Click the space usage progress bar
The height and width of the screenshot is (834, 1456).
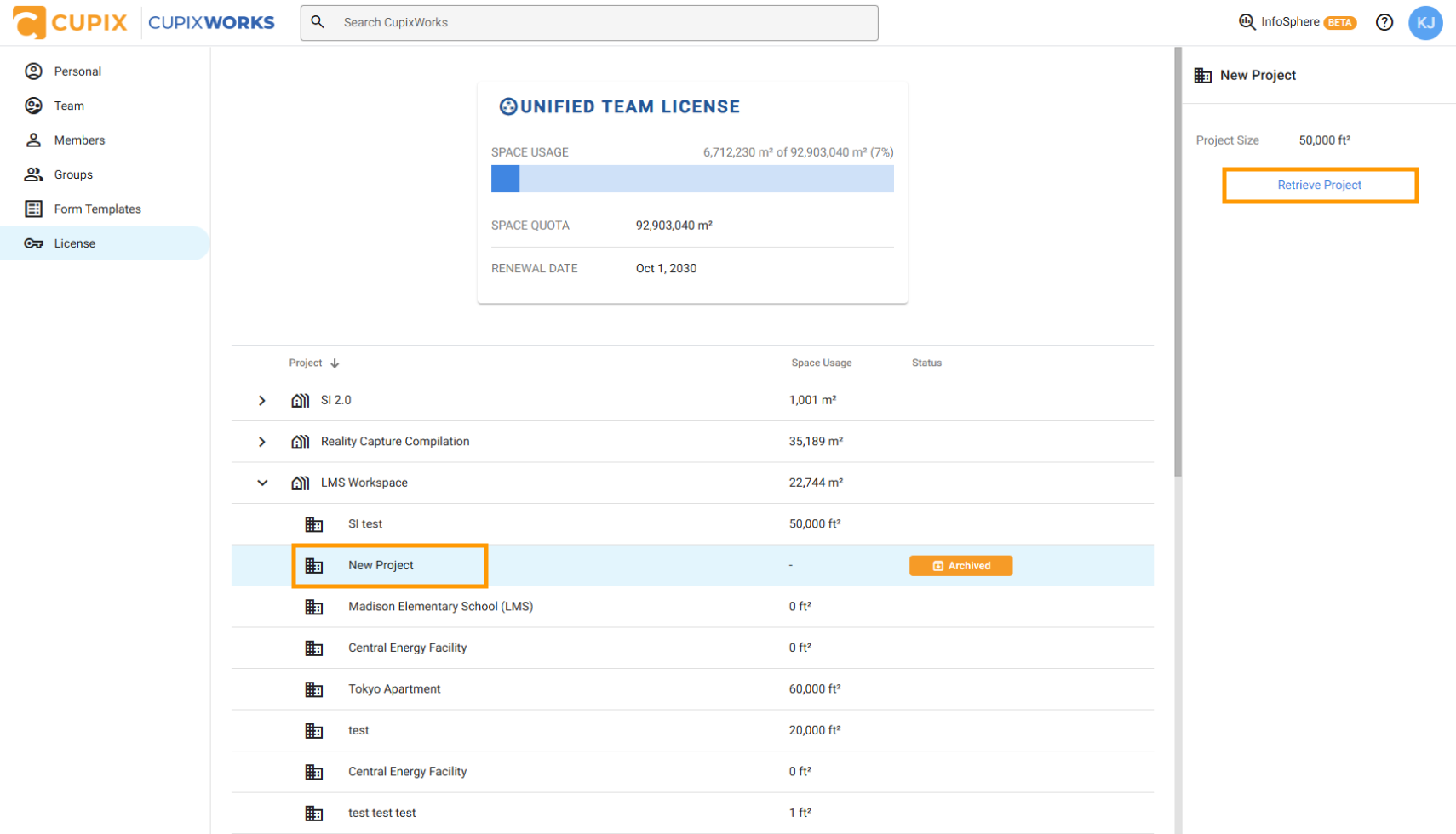coord(692,179)
